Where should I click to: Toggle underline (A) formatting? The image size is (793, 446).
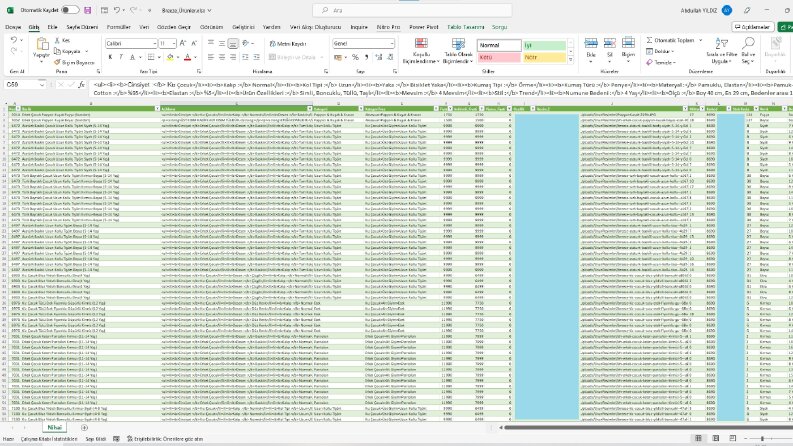tap(132, 57)
